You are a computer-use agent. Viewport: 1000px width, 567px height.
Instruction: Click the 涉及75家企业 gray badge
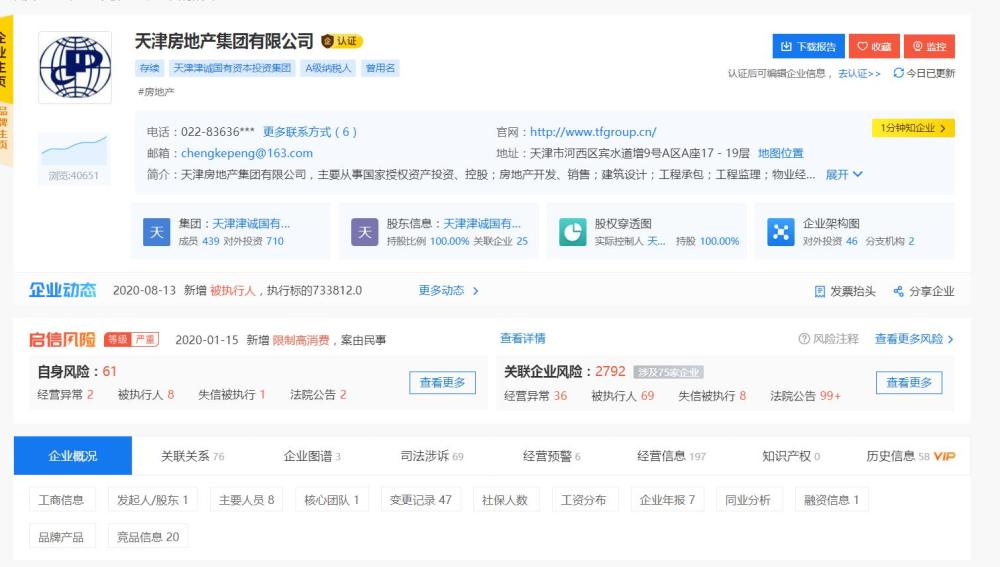click(668, 372)
